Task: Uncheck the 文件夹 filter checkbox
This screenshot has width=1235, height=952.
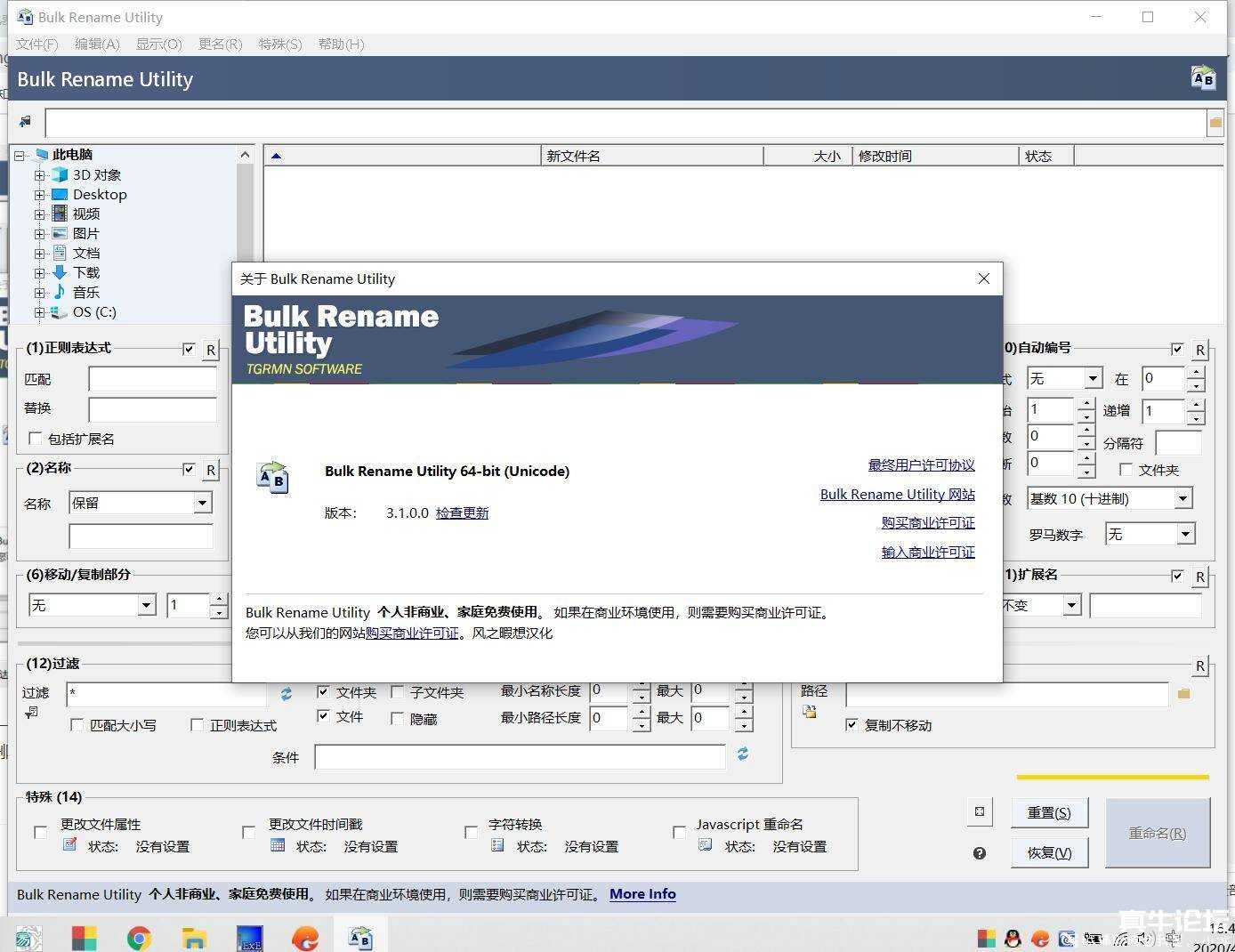Action: point(324,691)
